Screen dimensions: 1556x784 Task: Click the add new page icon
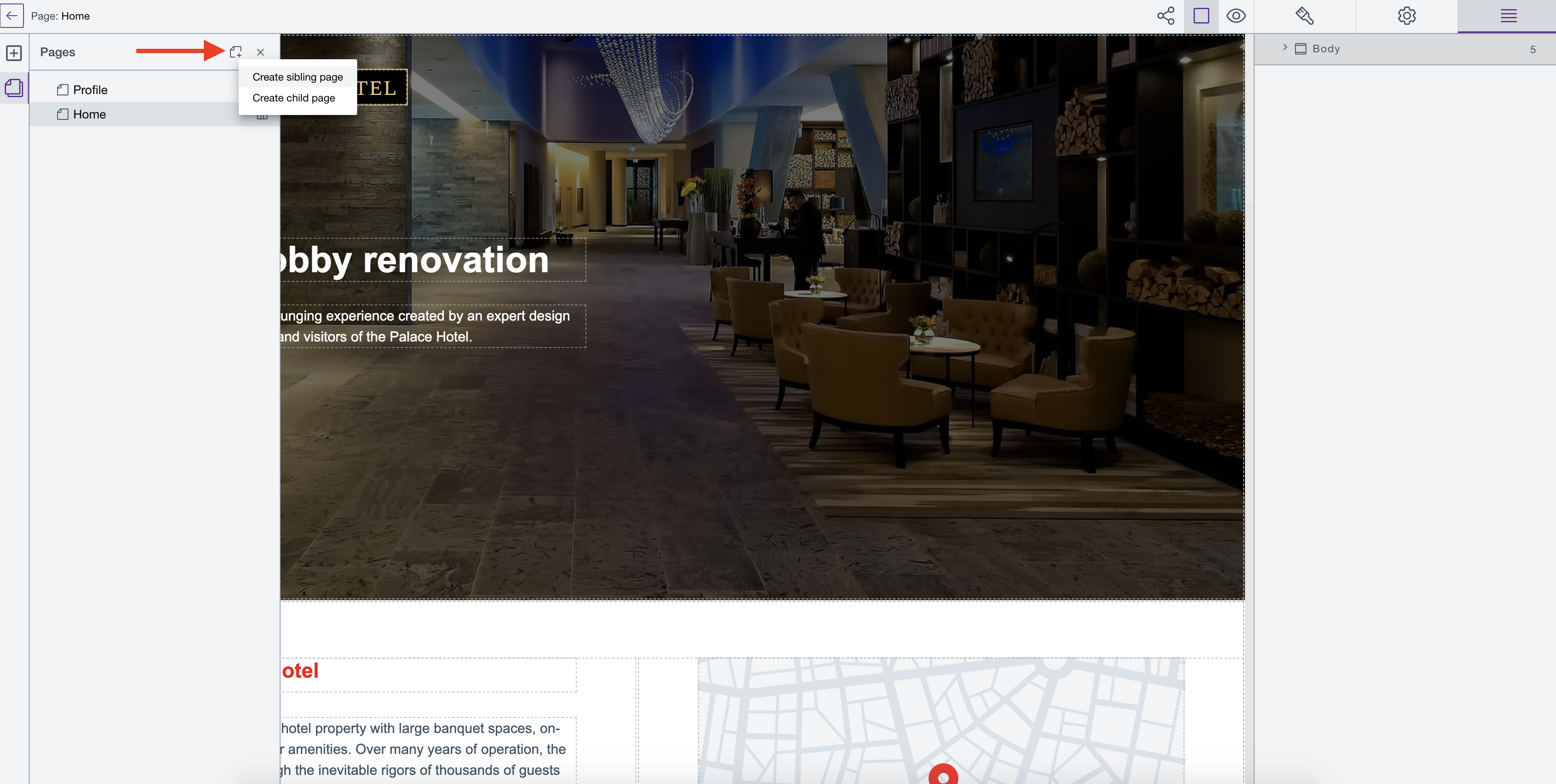pyautogui.click(x=236, y=52)
